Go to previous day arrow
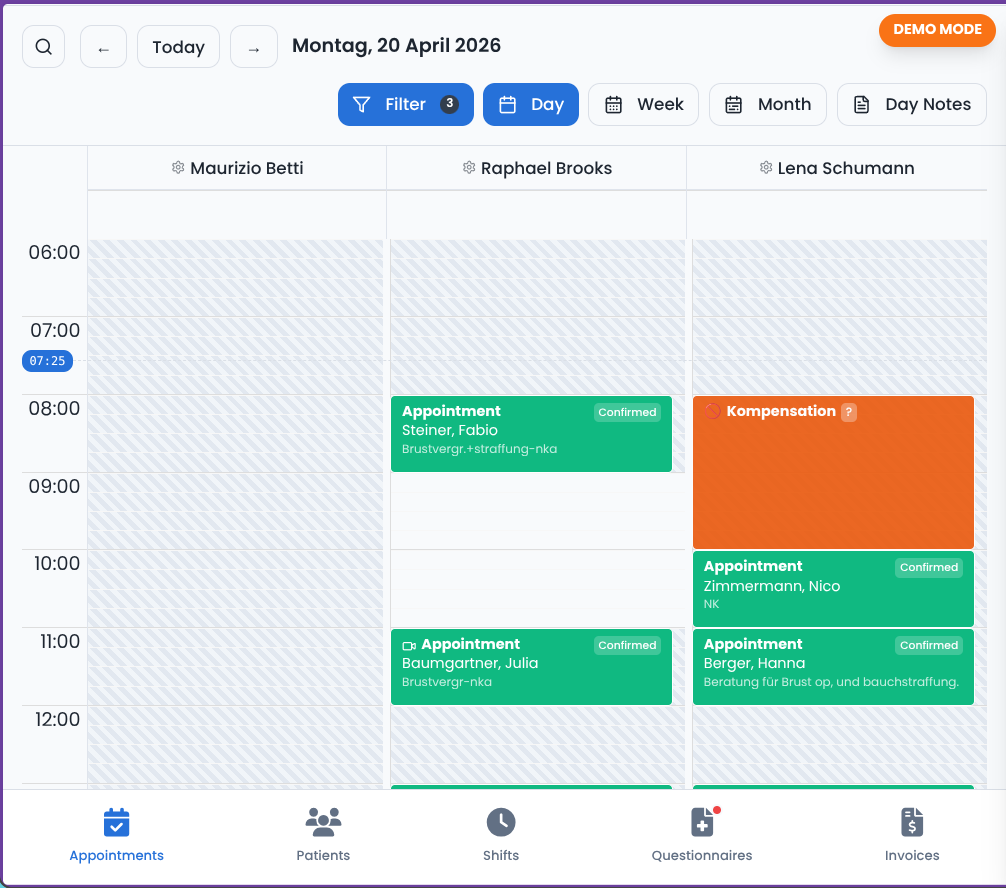The width and height of the screenshot is (1006, 888). click(x=103, y=46)
